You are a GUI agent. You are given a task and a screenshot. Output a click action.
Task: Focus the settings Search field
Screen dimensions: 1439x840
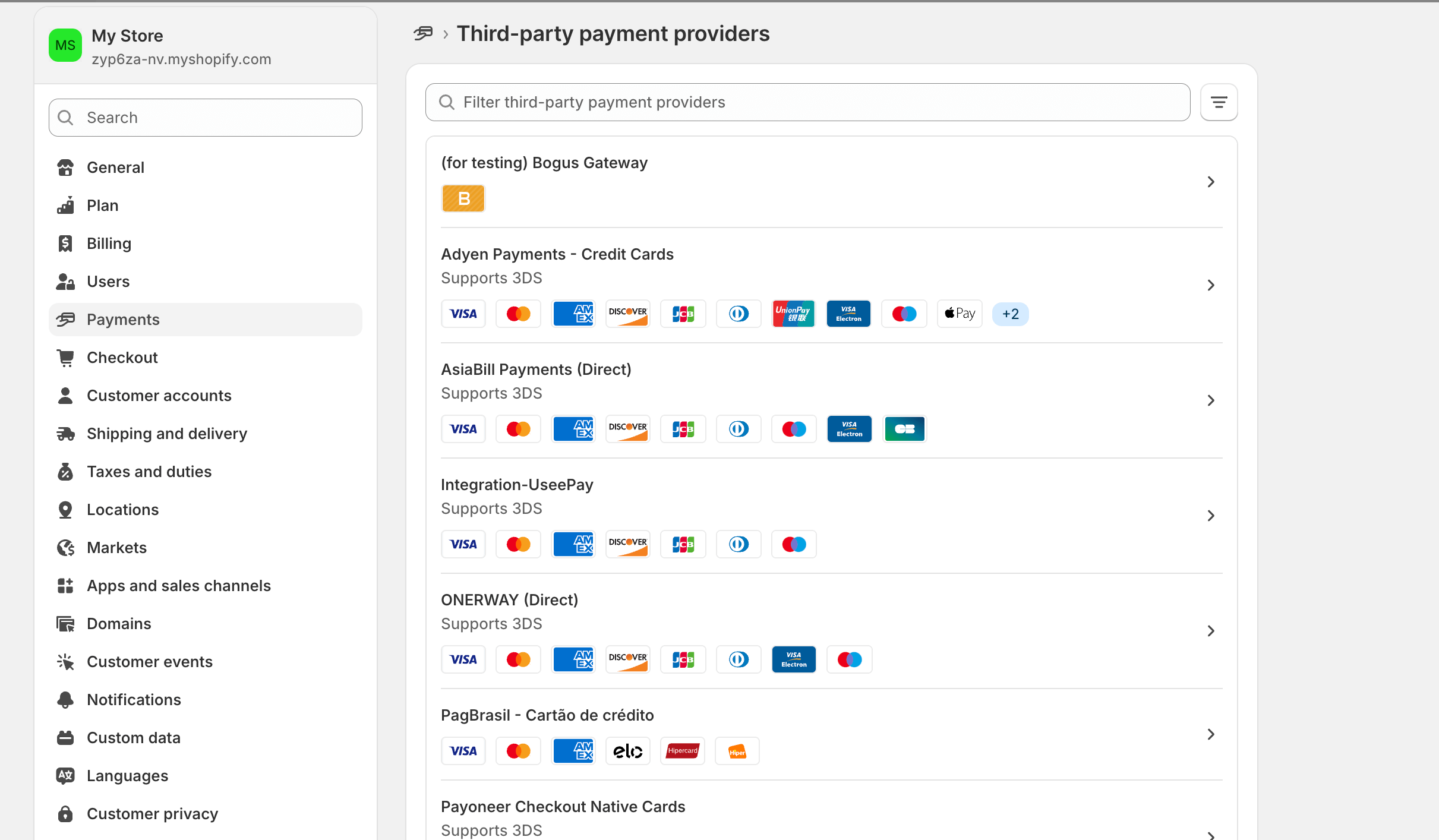(206, 118)
